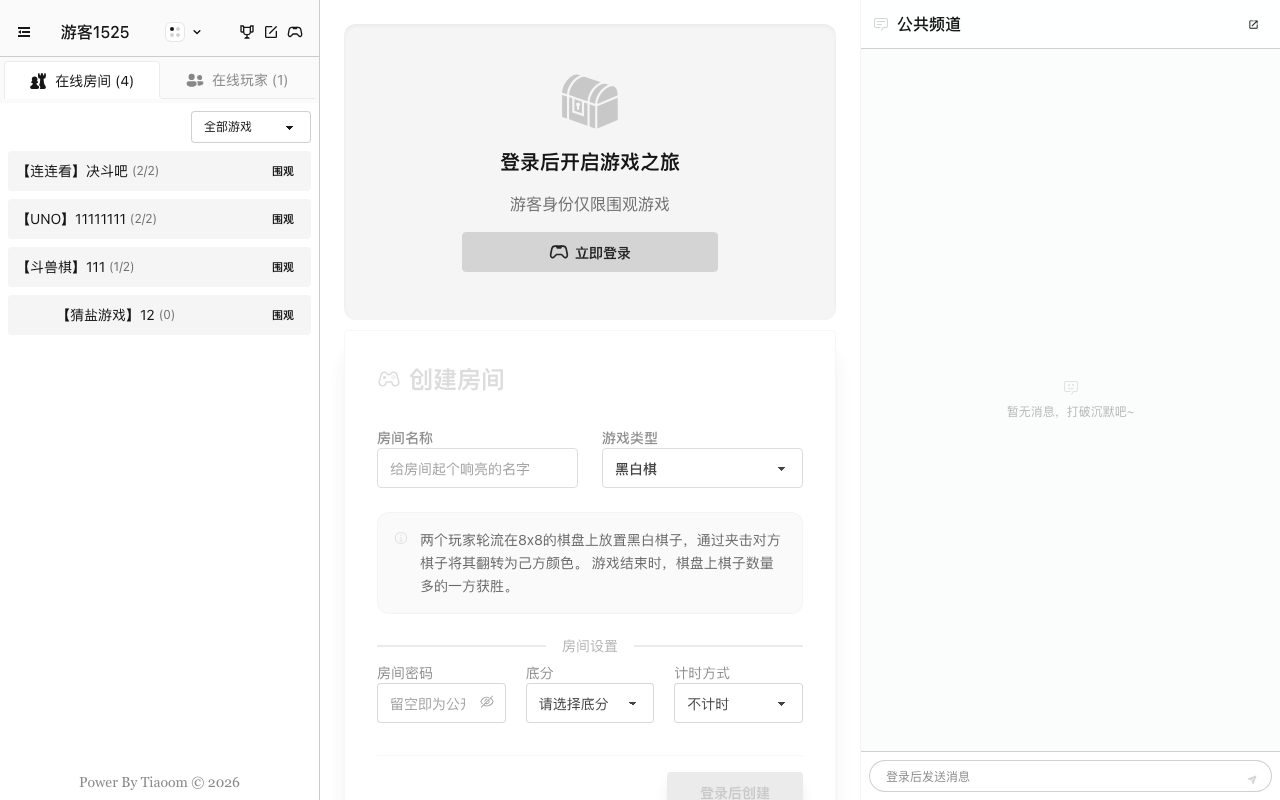The height and width of the screenshot is (800, 1280).
Task: Focus the 房间名称 input field
Action: [477, 468]
